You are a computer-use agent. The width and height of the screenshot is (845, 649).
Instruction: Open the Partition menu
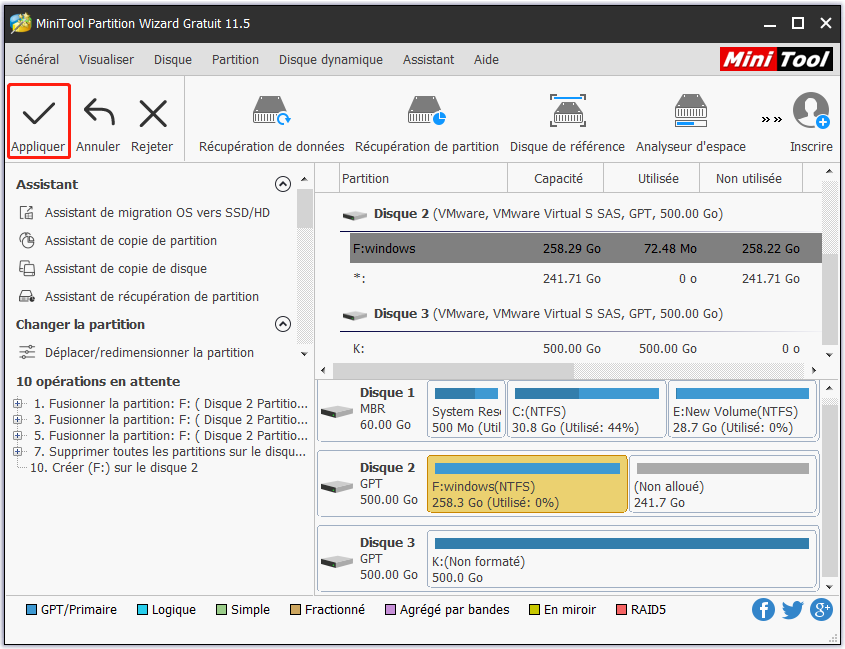[x=236, y=59]
